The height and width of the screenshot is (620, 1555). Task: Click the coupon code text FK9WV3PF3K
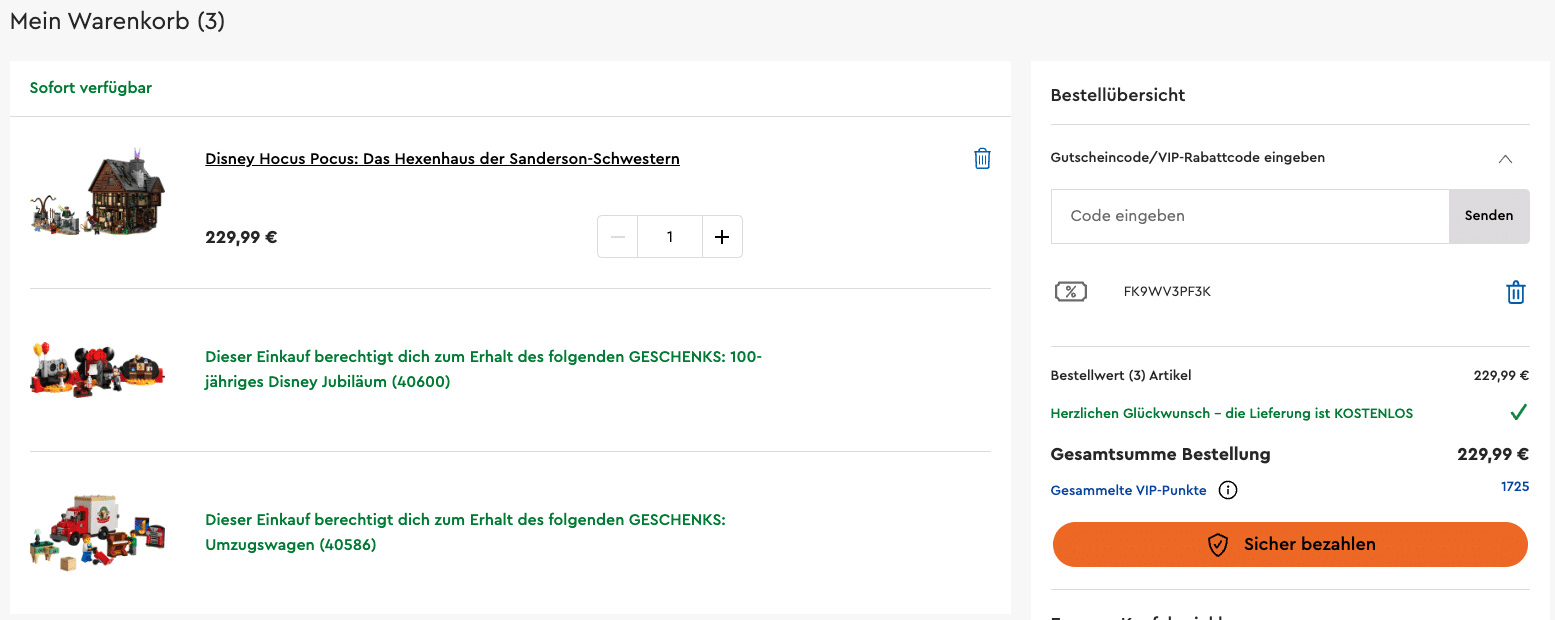(x=1167, y=292)
